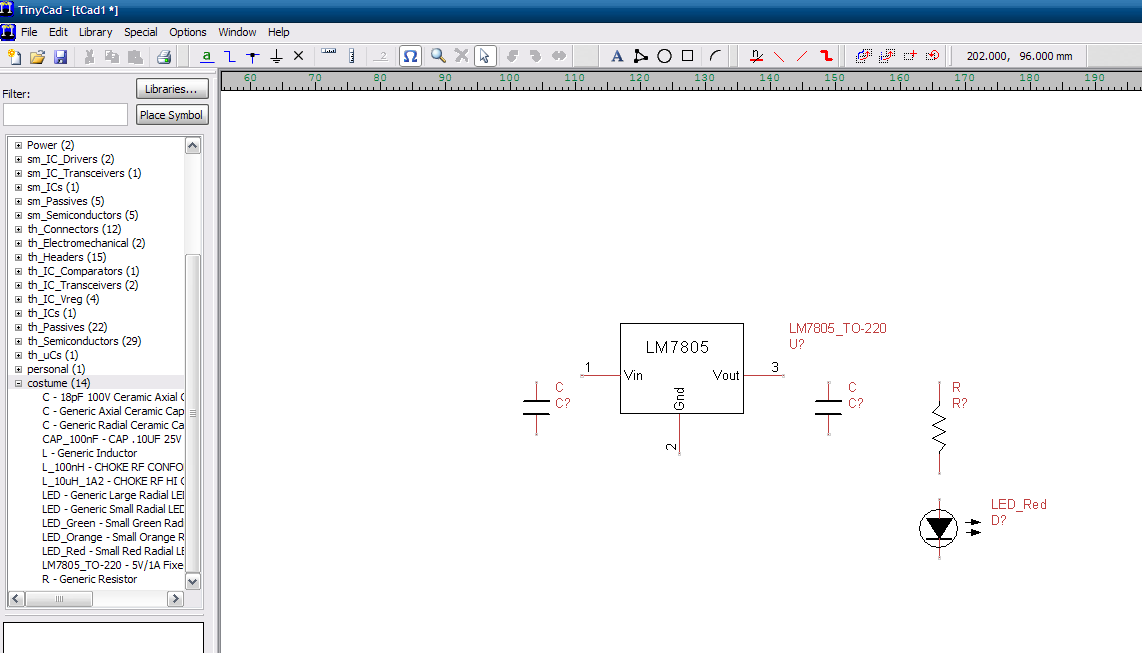Toggle the arrow select pointer tool
Image resolution: width=1142 pixels, height=653 pixels.
tap(484, 57)
